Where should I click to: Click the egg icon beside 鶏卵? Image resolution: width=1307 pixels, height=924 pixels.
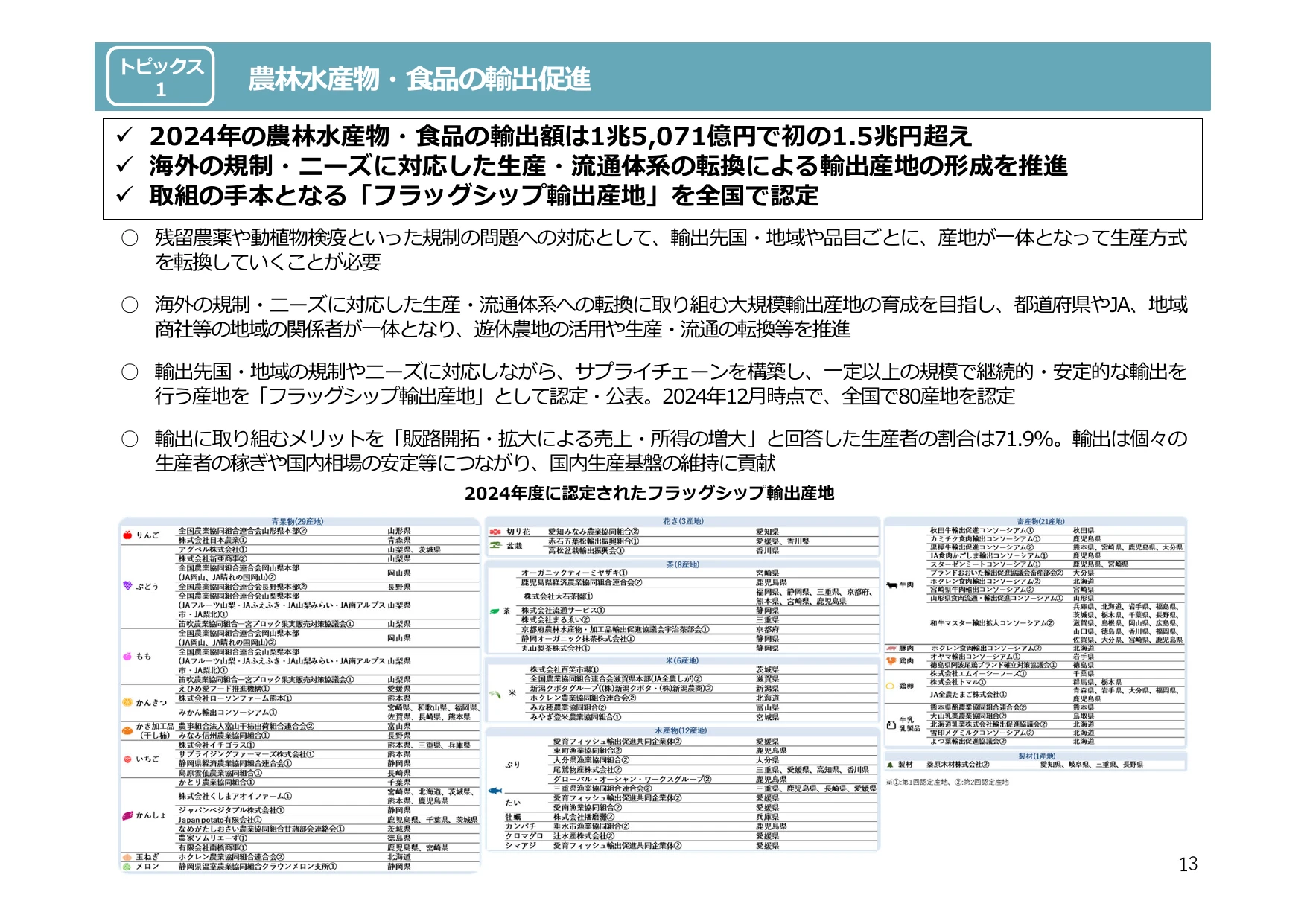tap(891, 686)
